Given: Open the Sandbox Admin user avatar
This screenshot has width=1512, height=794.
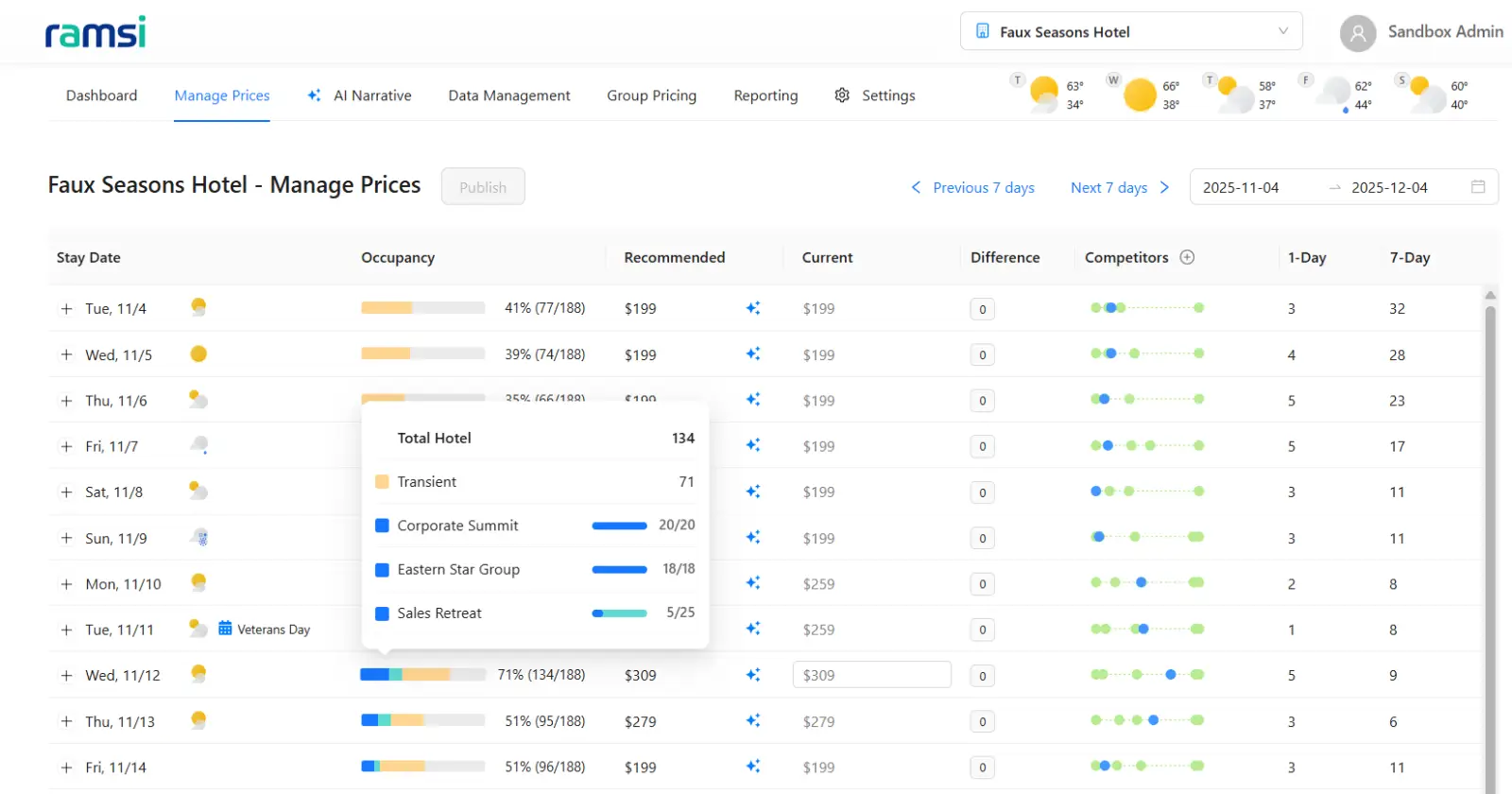Looking at the screenshot, I should click(1357, 33).
